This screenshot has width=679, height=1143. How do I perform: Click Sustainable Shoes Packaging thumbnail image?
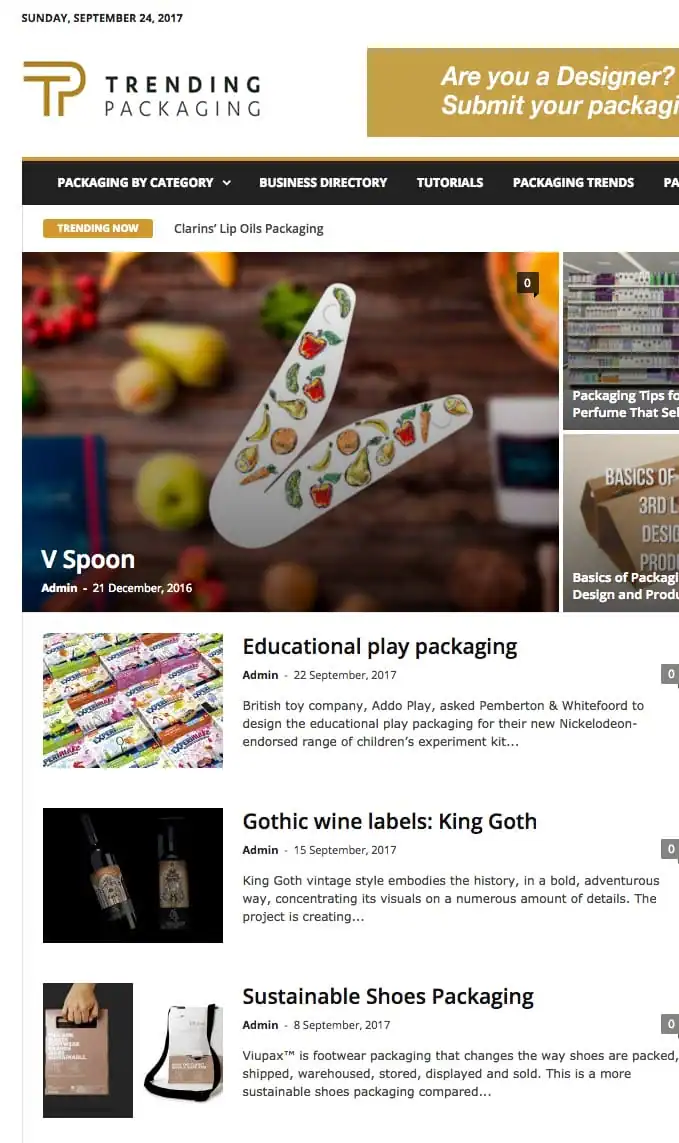(x=133, y=1050)
